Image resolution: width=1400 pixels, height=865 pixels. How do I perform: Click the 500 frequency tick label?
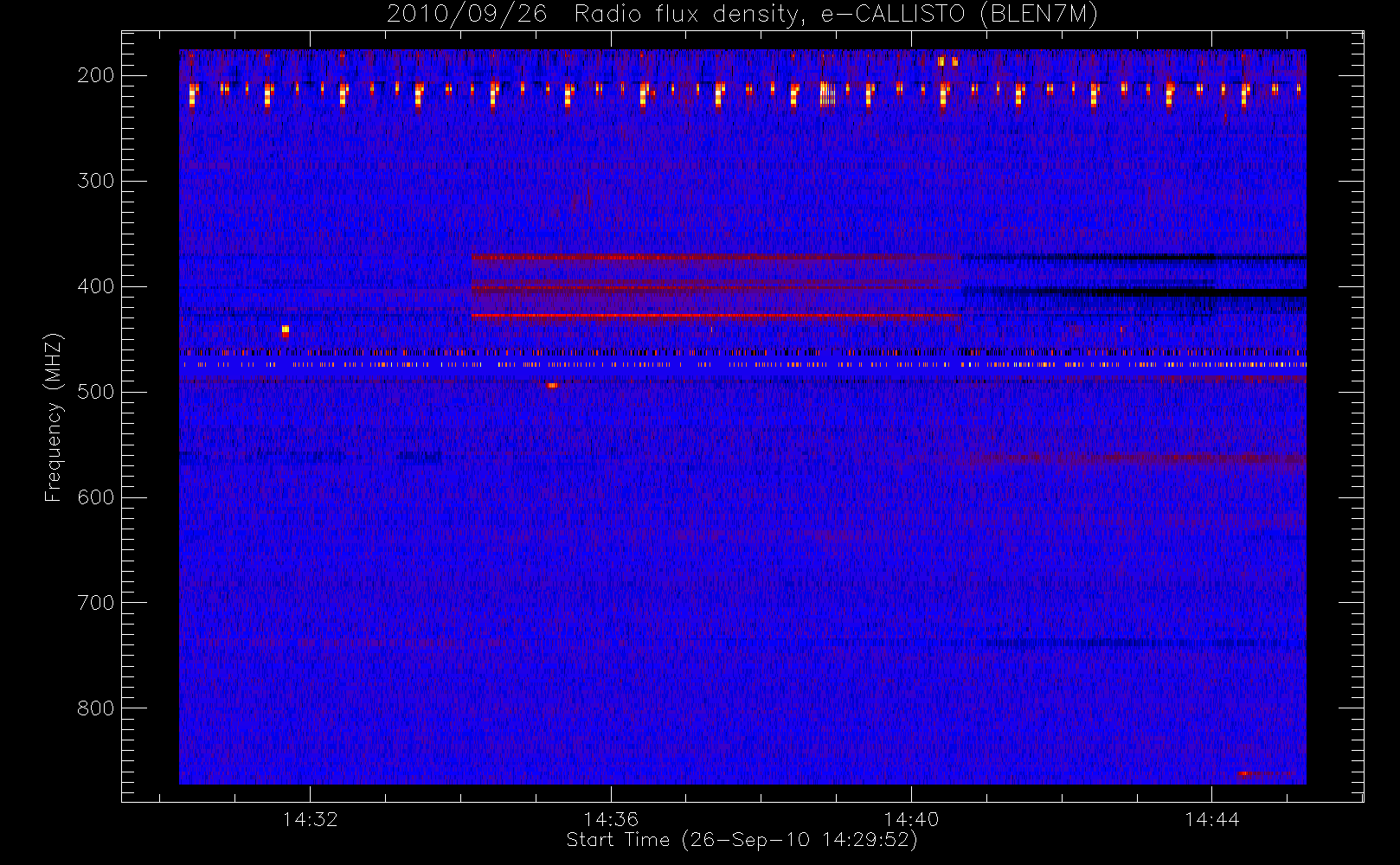(96, 392)
